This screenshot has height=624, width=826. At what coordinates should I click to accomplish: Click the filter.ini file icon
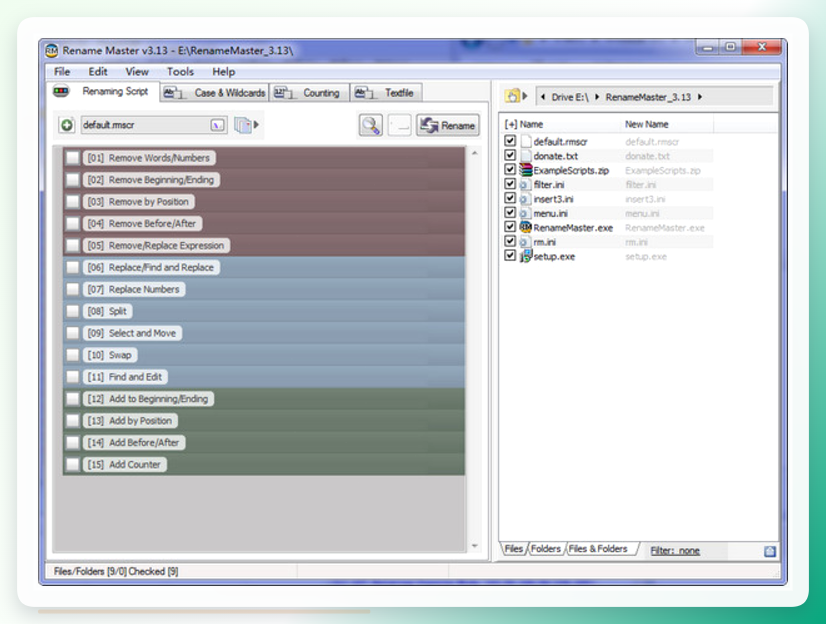pyautogui.click(x=525, y=184)
